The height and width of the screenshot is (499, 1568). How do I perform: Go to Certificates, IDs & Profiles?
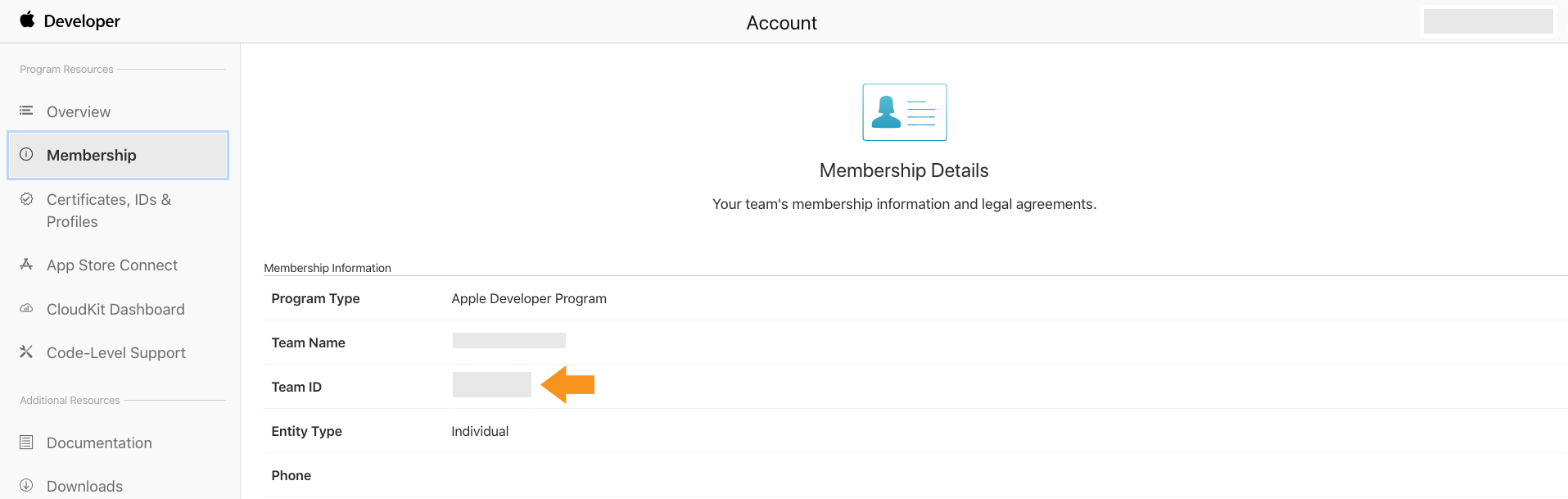click(x=109, y=211)
